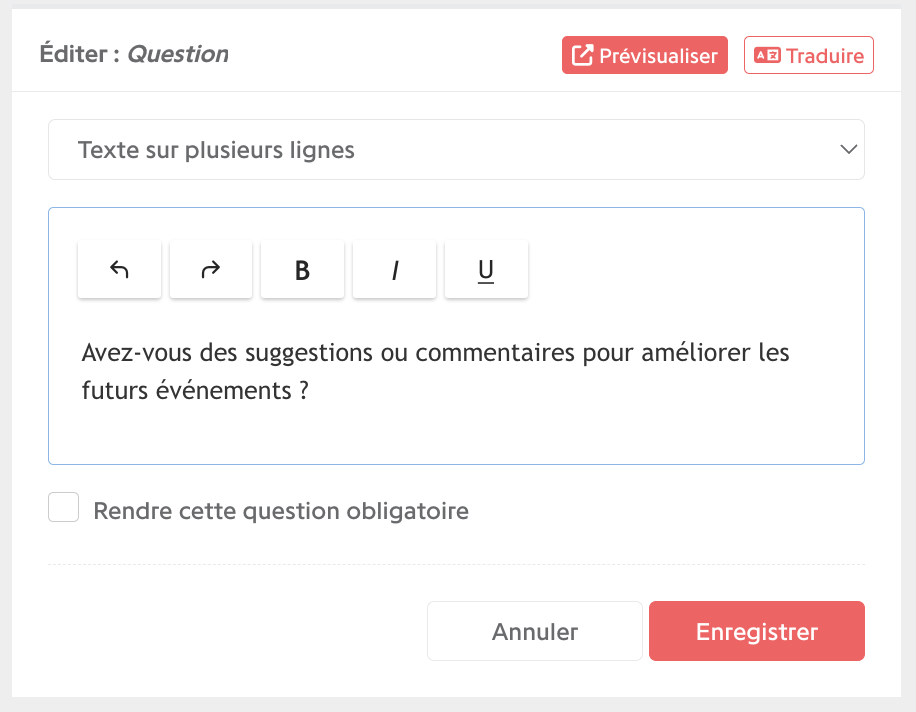Screen dimensions: 916x712
Task: Toggle bold formatting with B
Action: coord(302,269)
